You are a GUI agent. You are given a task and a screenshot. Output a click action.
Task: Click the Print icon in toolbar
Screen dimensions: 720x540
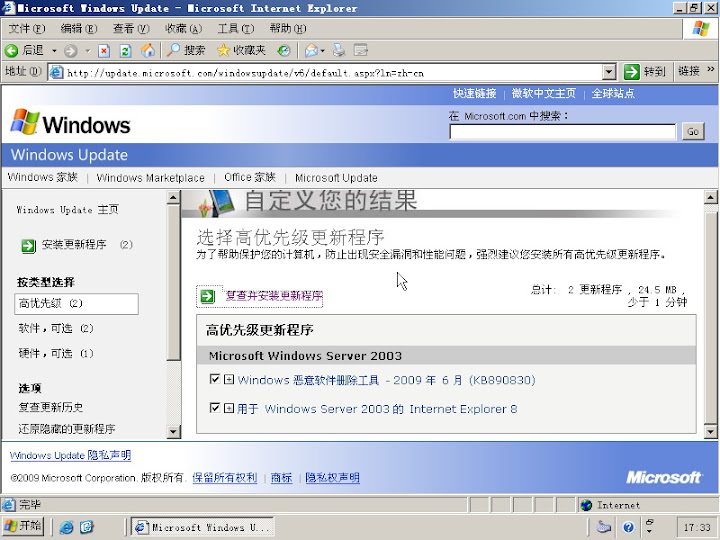tap(339, 50)
